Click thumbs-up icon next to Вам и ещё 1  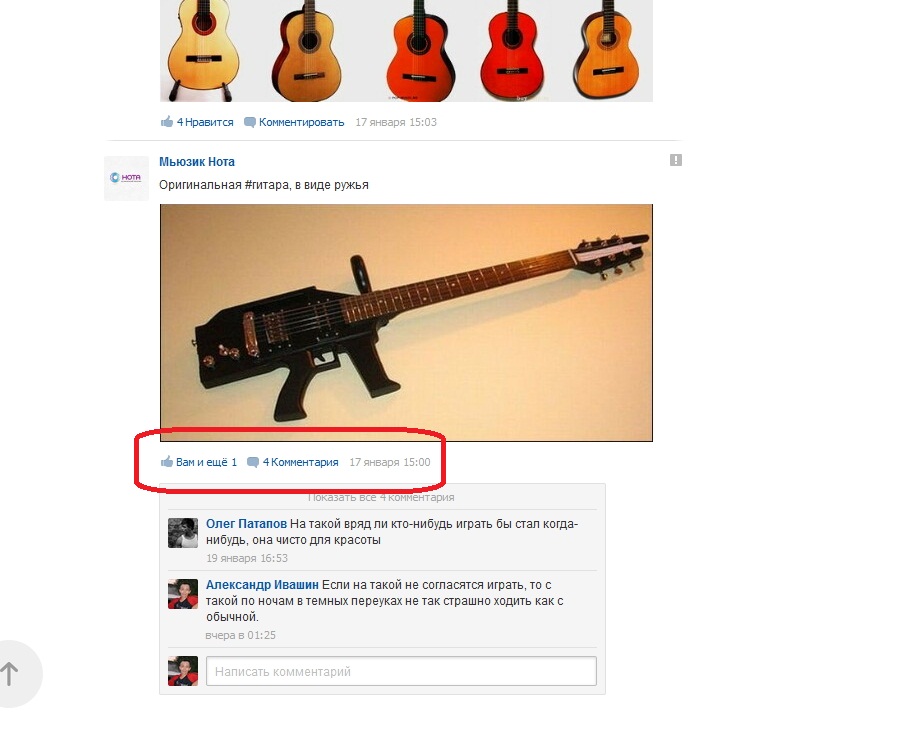[x=167, y=461]
